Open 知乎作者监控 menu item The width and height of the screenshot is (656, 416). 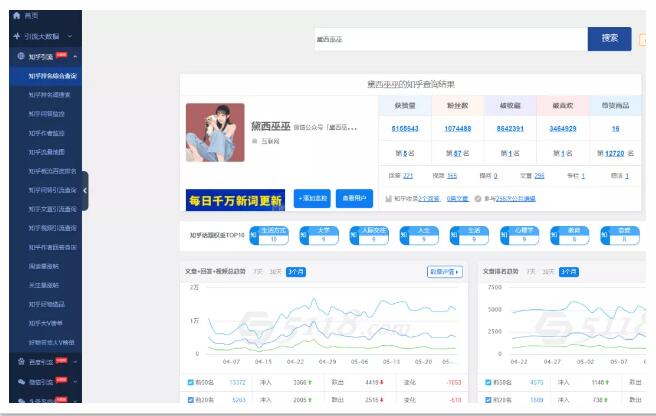point(46,133)
